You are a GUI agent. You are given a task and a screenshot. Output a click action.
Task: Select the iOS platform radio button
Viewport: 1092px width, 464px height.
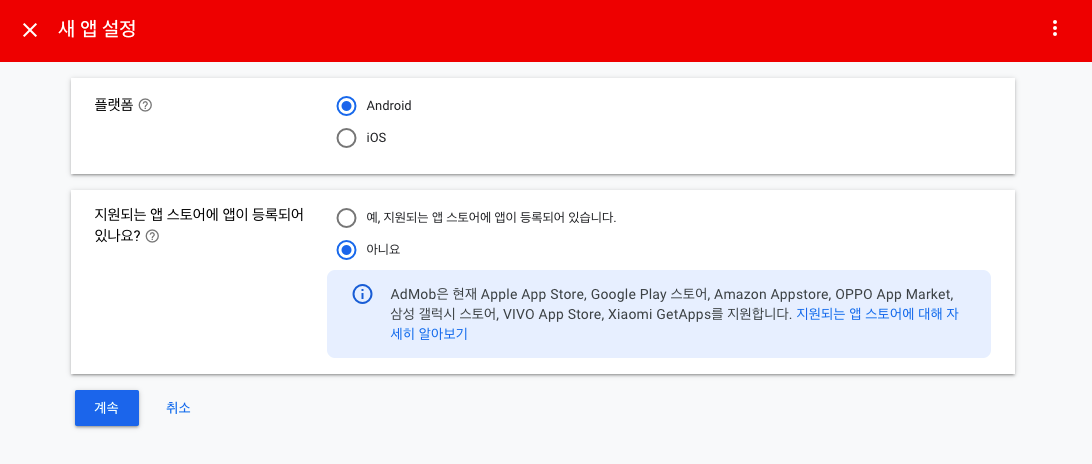[346, 138]
